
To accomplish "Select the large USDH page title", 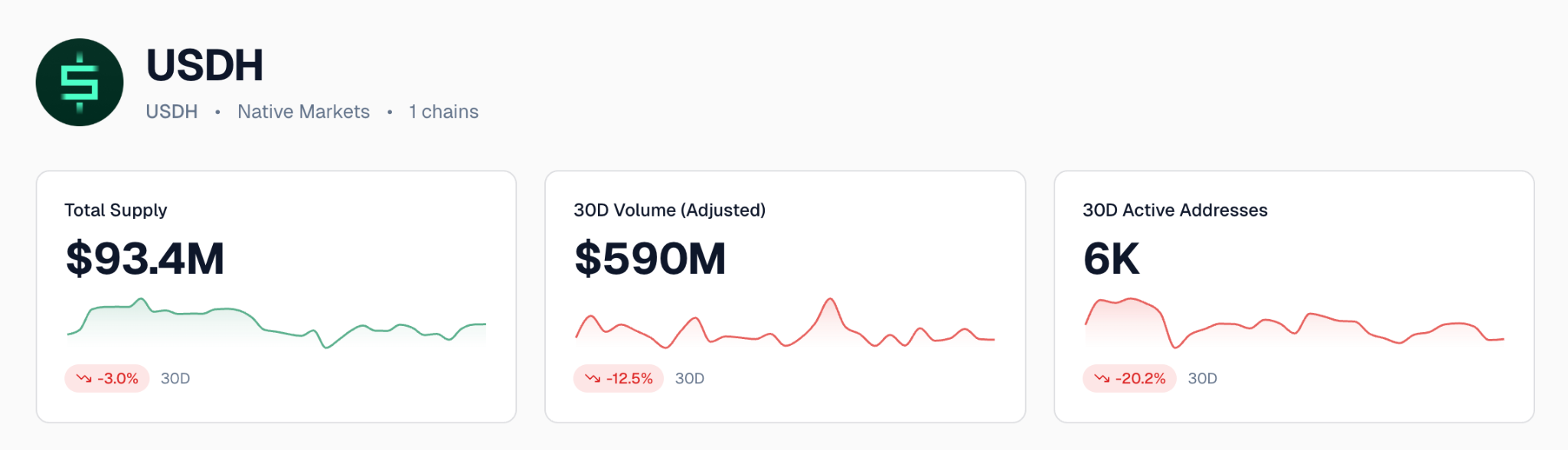I will (204, 65).
